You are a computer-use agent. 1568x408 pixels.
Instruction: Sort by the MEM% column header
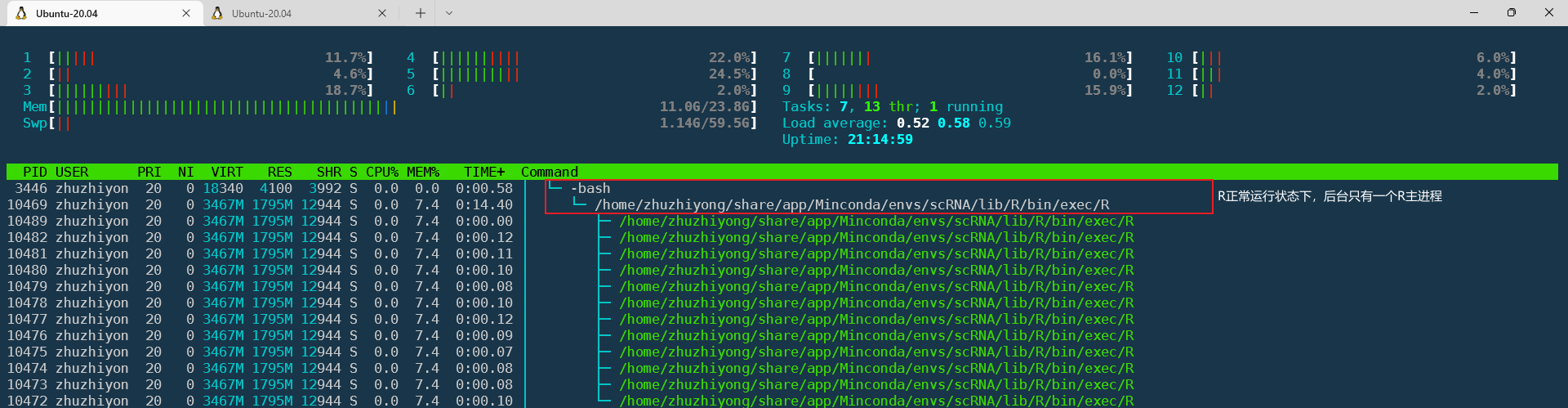pos(423,172)
